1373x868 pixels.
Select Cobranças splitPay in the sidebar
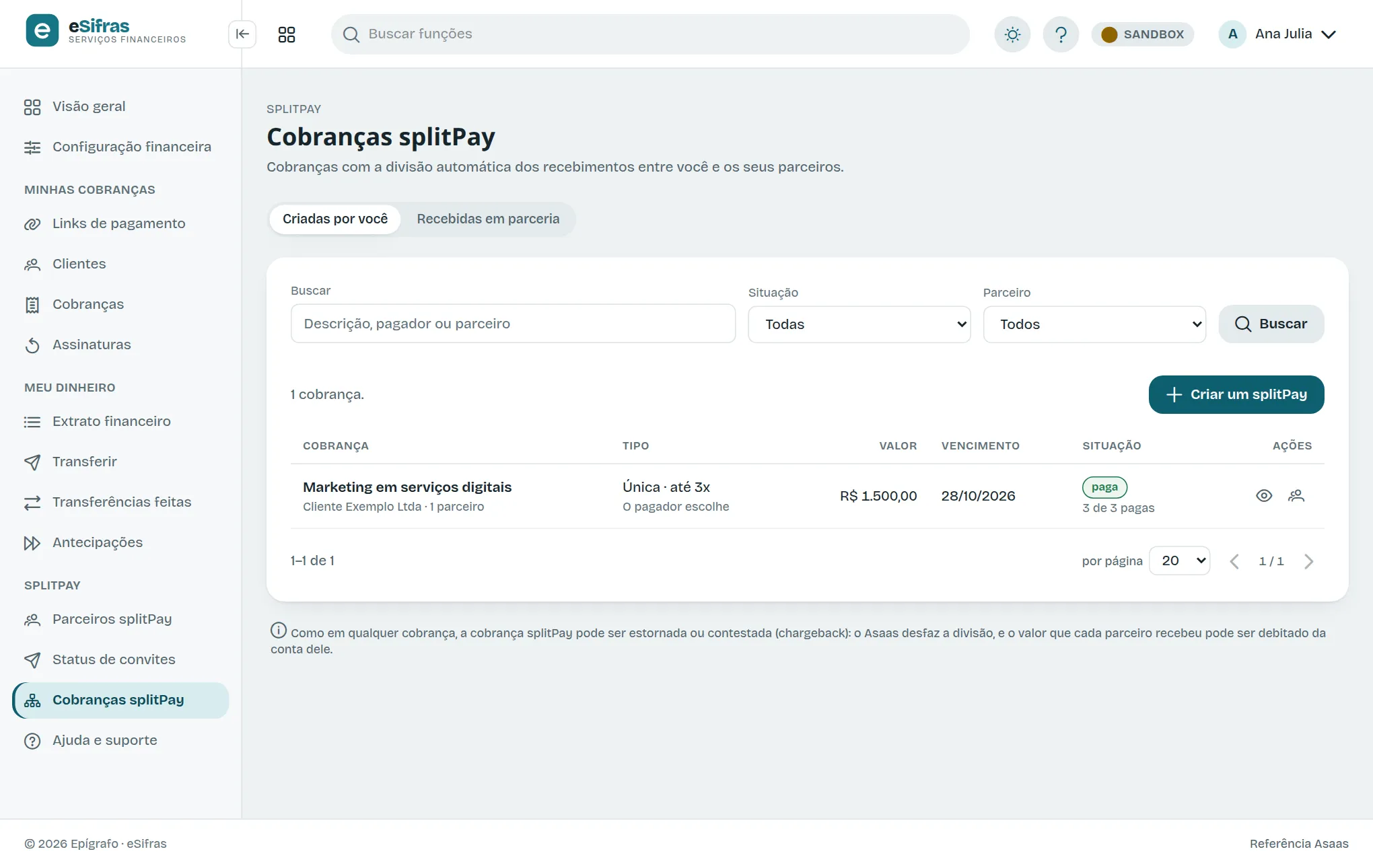(120, 700)
